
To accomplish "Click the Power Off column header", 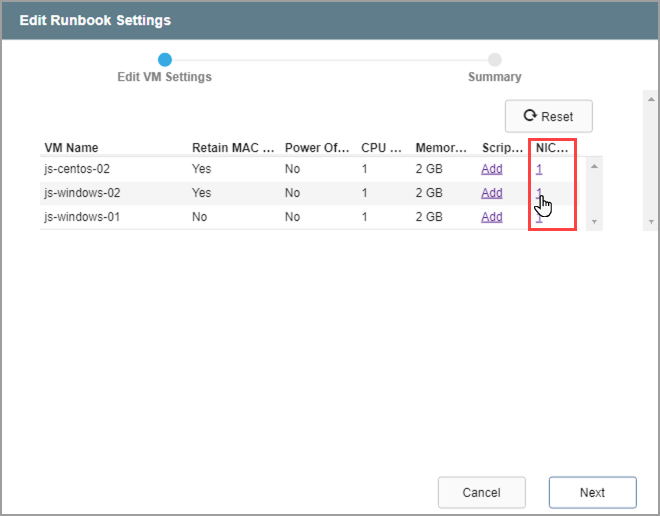I will 317,148.
